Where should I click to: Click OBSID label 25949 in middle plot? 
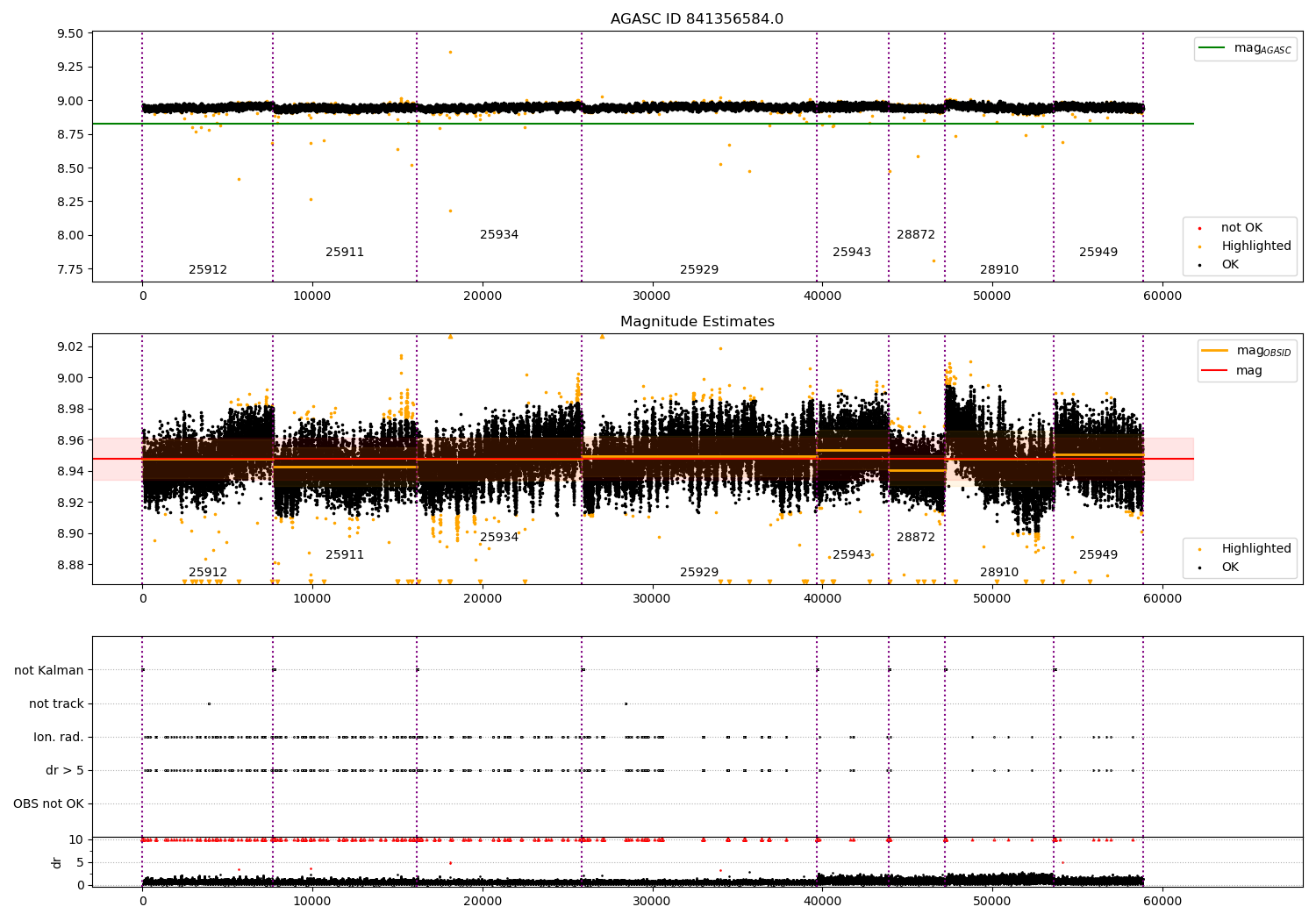pos(1098,555)
